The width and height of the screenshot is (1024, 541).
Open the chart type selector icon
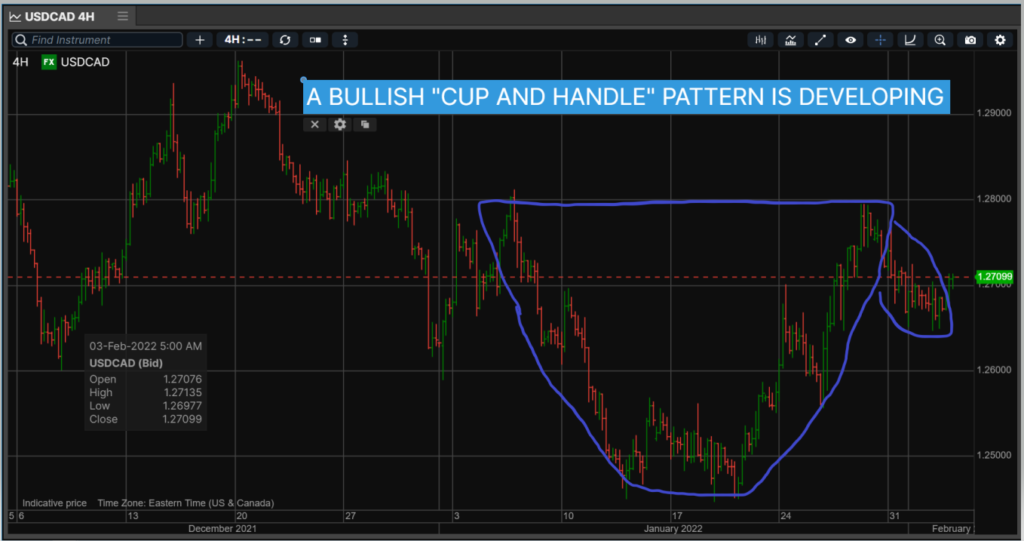point(761,40)
